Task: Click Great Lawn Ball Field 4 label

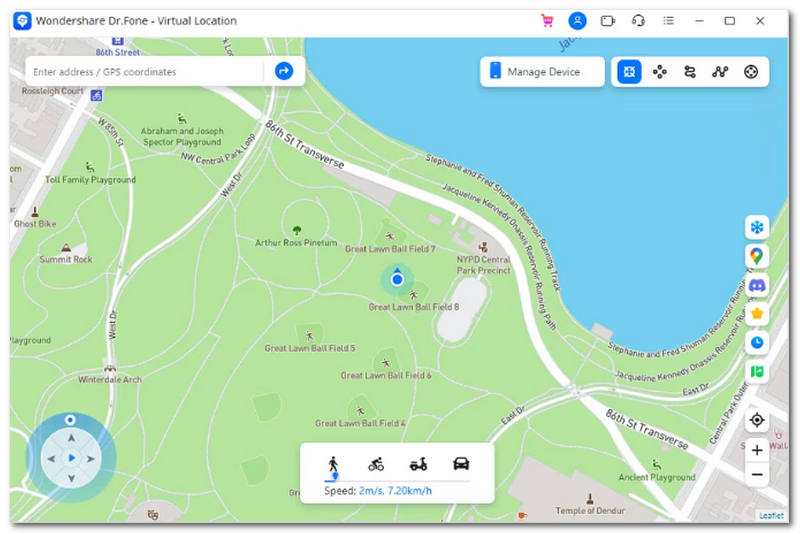Action: (x=360, y=423)
